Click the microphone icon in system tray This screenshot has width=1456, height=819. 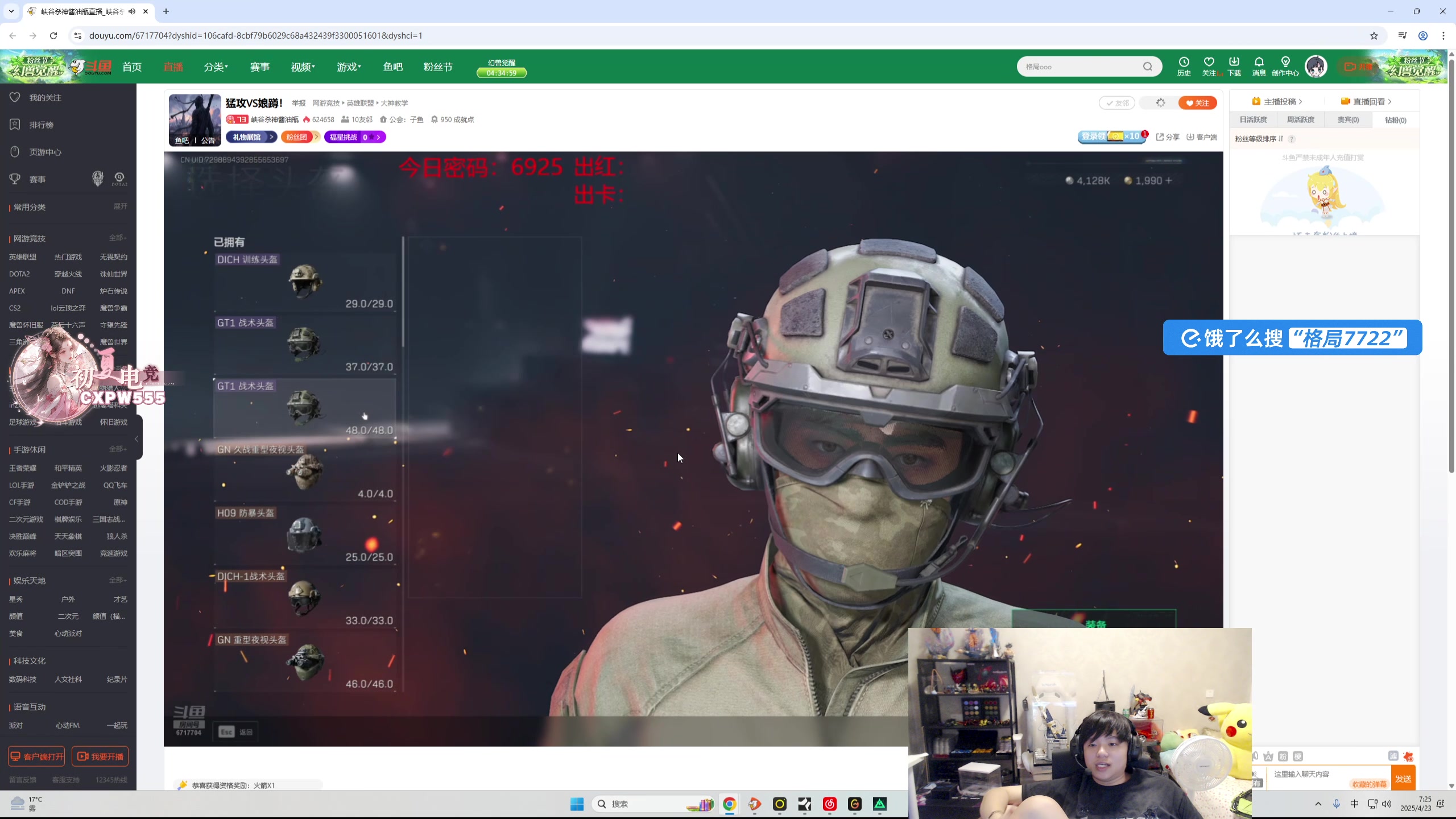point(1337,804)
